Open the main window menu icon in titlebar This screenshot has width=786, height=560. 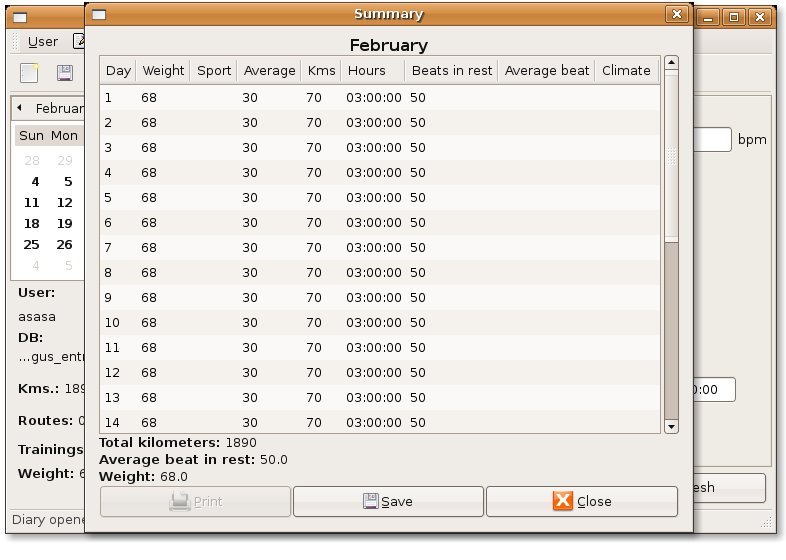pyautogui.click(x=20, y=18)
